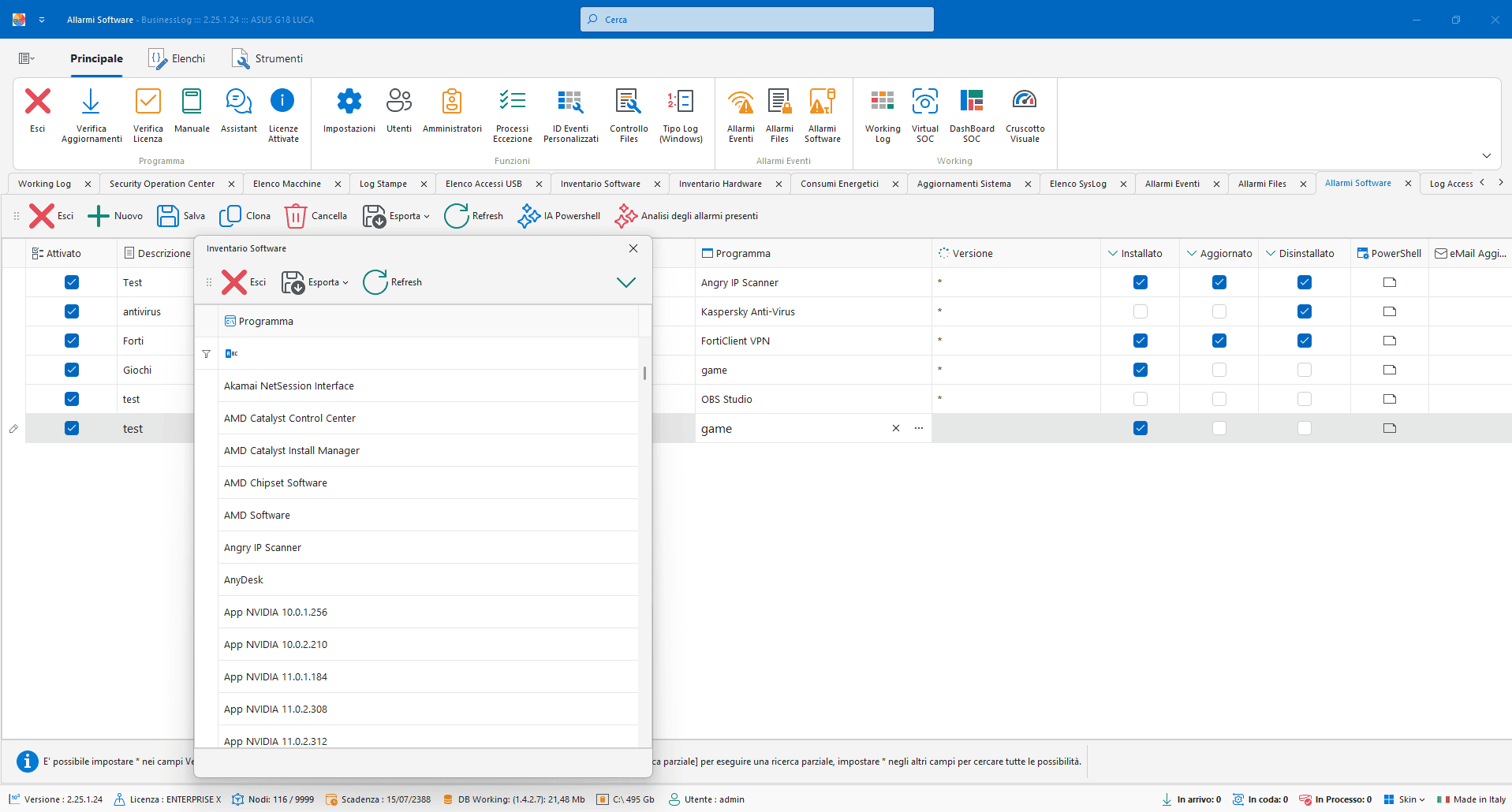Screen dimensions: 1512x812
Task: Open the Assistant chat icon
Action: point(238,102)
